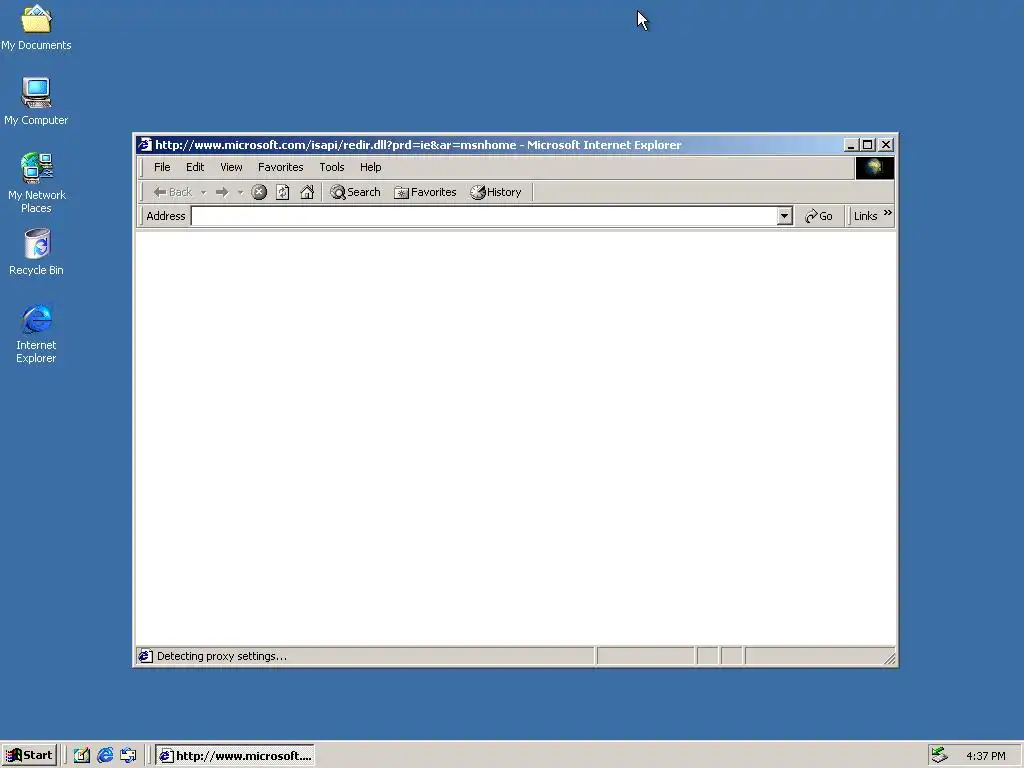Click the status bar page icon
The width and height of the screenshot is (1024, 768).
click(x=145, y=656)
